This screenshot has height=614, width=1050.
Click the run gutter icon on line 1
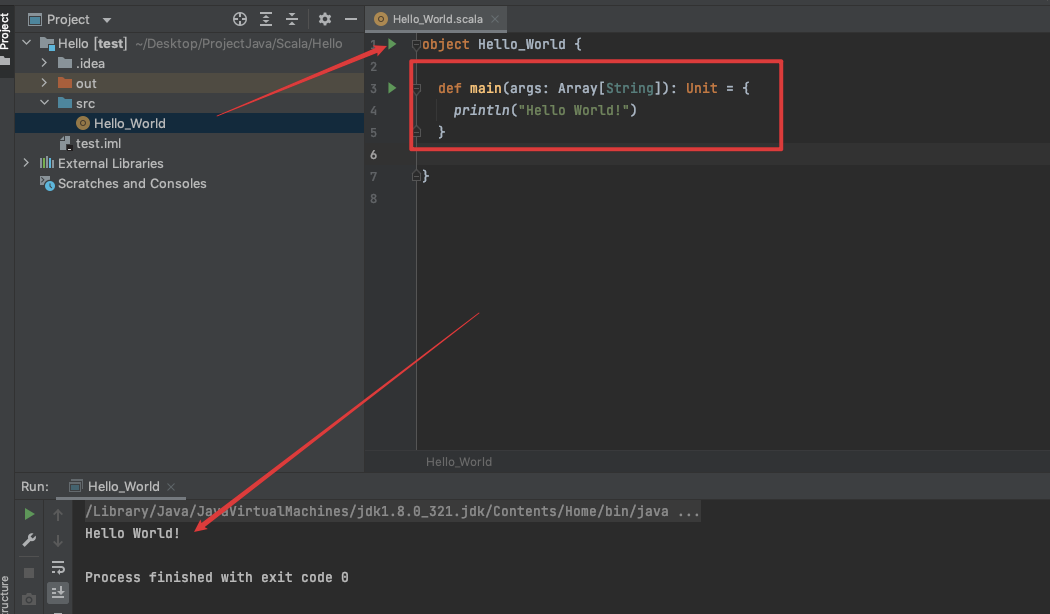pyautogui.click(x=392, y=44)
